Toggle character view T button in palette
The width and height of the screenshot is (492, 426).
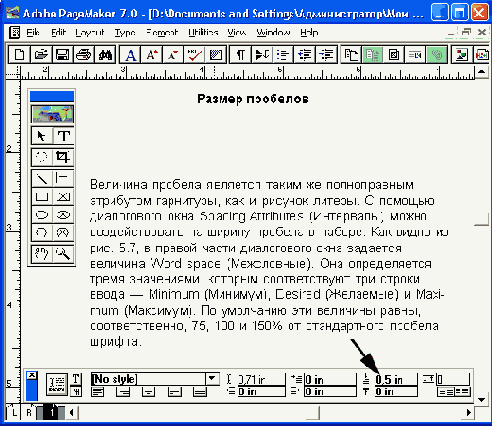pos(76,379)
